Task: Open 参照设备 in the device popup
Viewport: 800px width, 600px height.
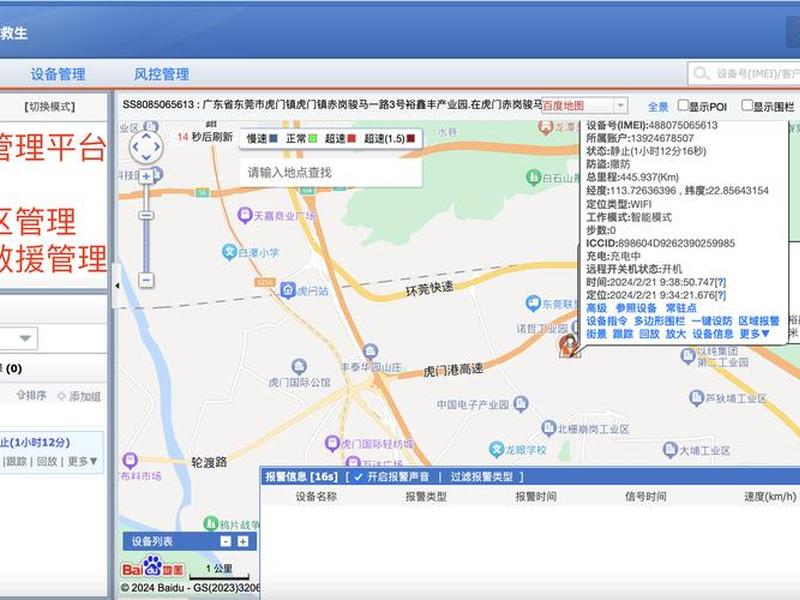Action: tap(636, 308)
